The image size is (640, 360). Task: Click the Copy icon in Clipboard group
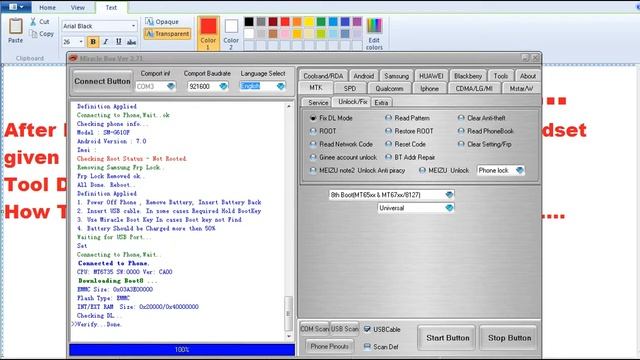(x=34, y=34)
